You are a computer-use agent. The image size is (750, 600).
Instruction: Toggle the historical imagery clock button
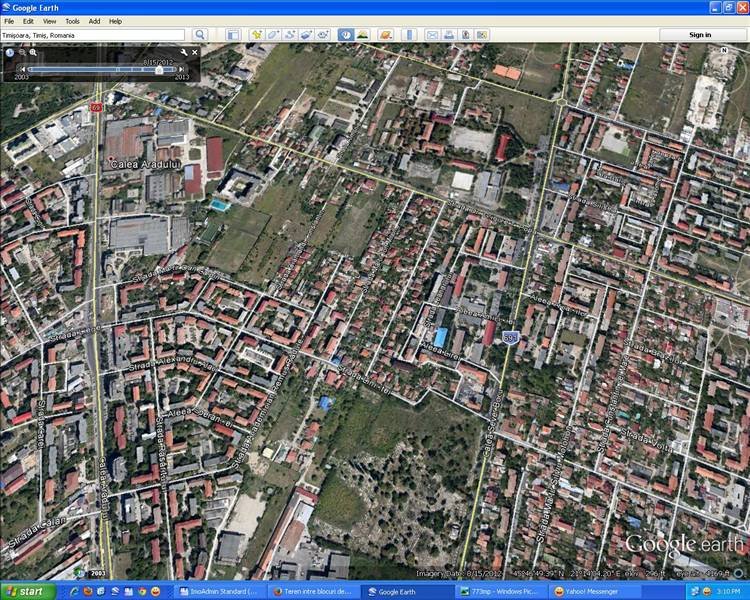tap(346, 35)
